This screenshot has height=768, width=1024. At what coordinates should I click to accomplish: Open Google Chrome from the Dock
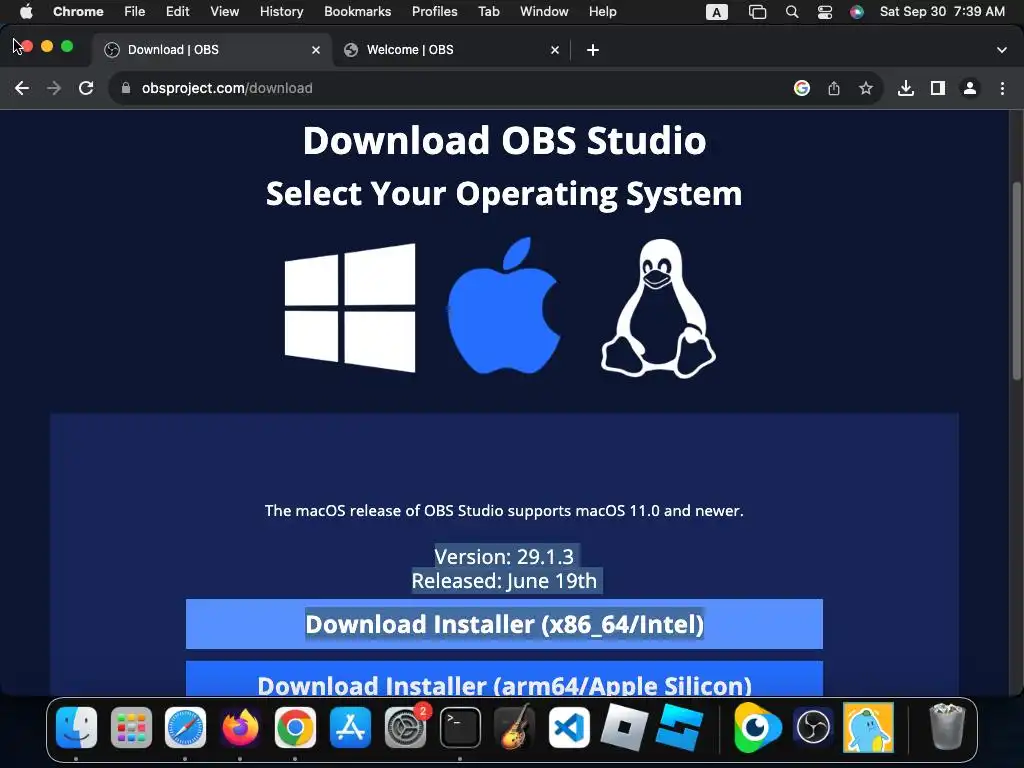coord(295,728)
